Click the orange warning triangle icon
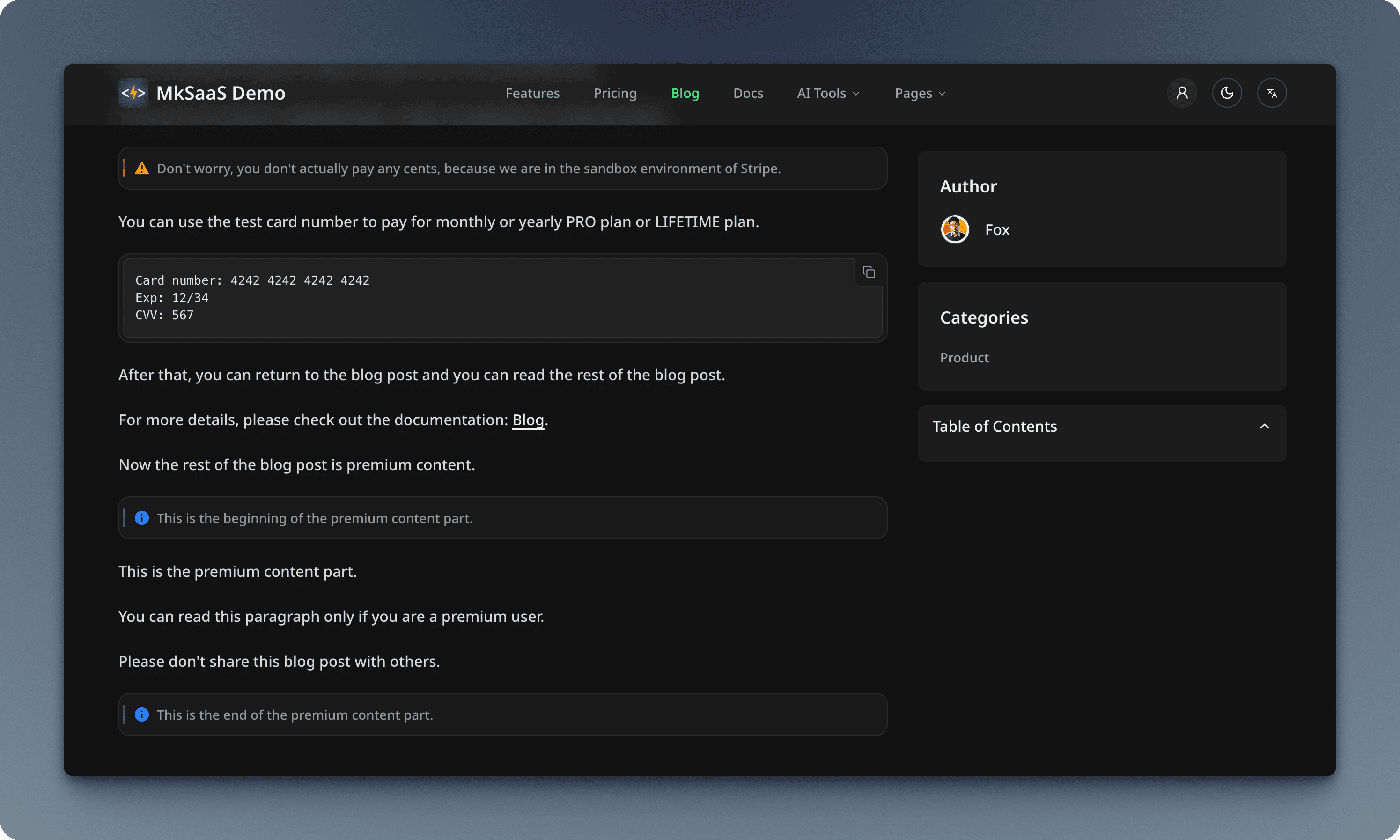1400x840 pixels. click(141, 169)
